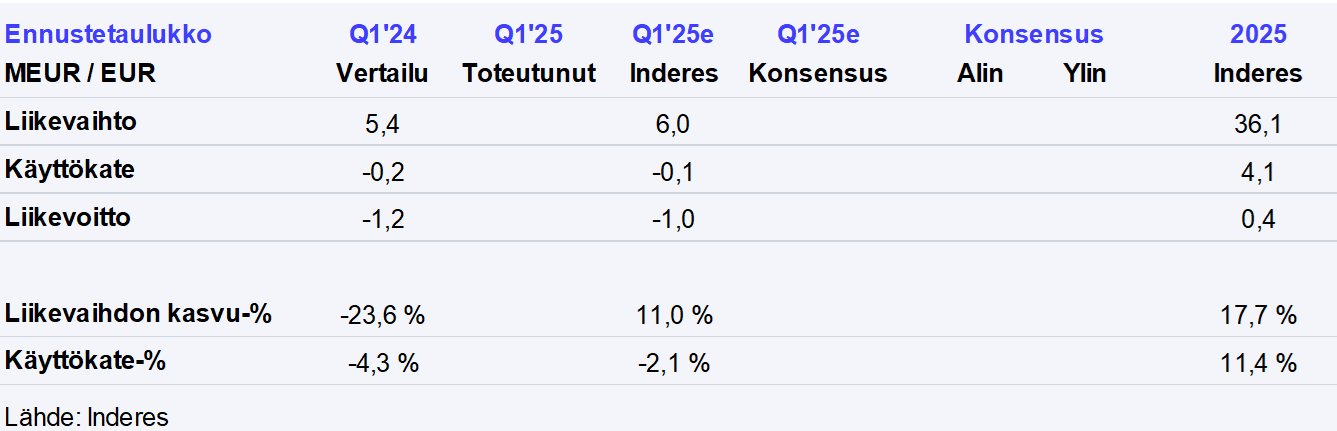
Task: Click the Ylin consensus subheader
Action: point(1084,73)
